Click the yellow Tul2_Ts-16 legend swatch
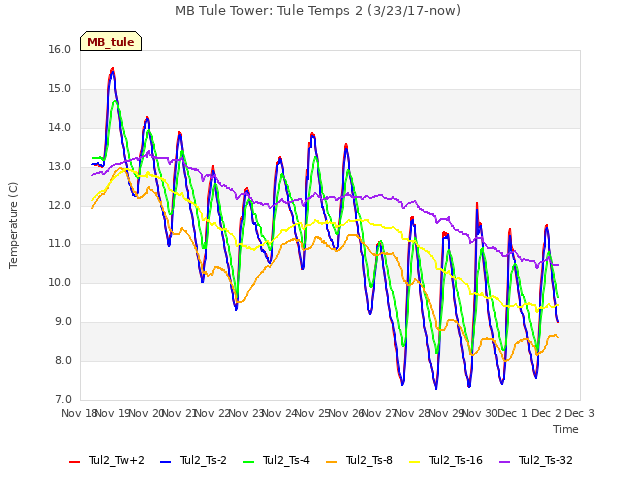Screen dimensions: 640x480 tap(414, 462)
